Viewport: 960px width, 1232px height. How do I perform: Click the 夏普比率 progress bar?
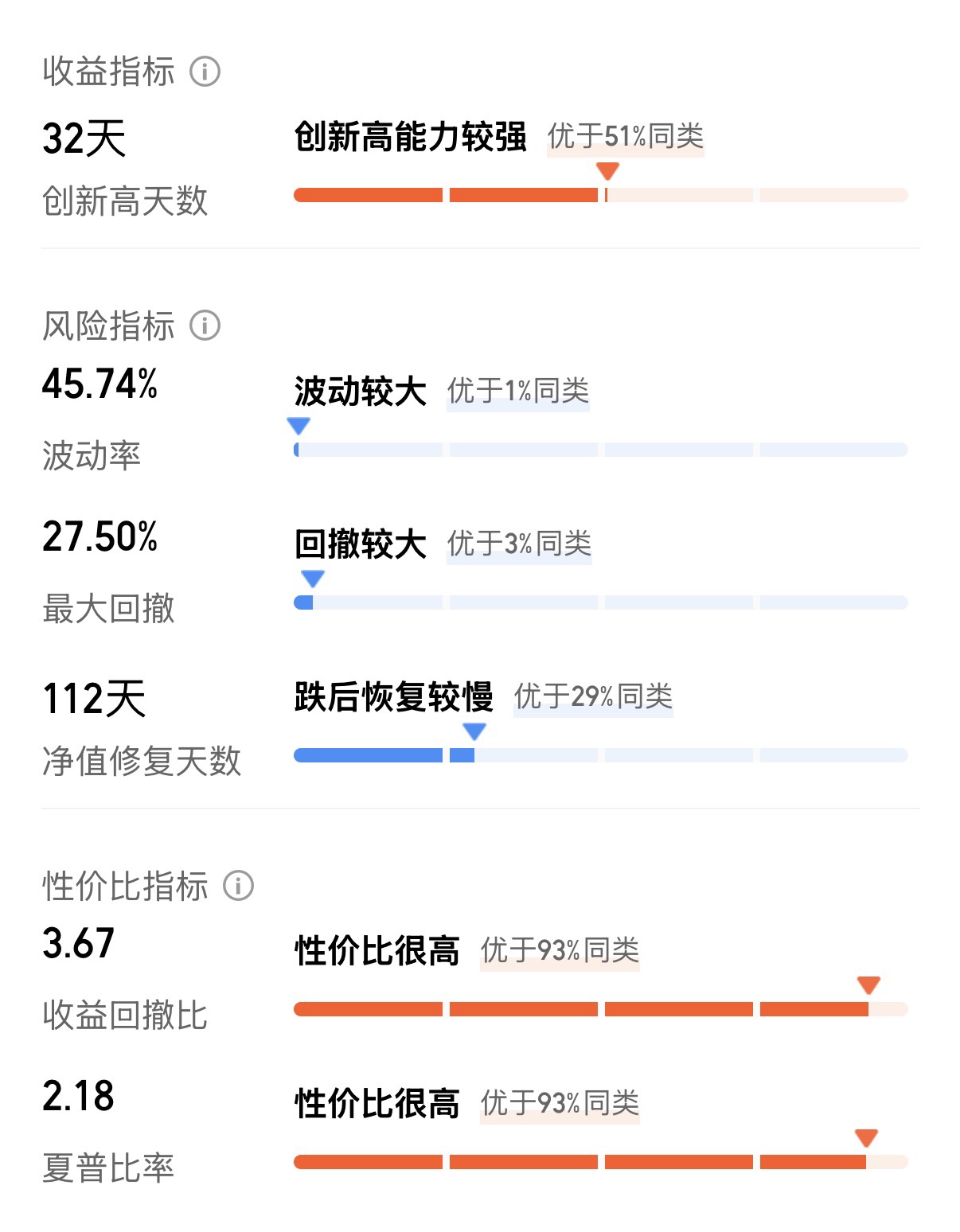tap(601, 1162)
